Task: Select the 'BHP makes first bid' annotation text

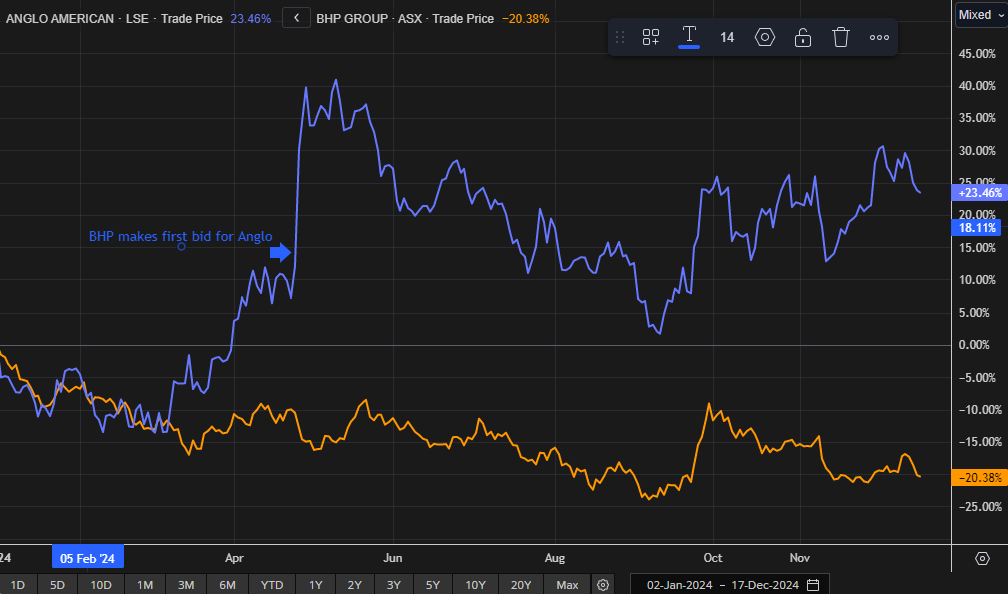Action: (x=180, y=237)
